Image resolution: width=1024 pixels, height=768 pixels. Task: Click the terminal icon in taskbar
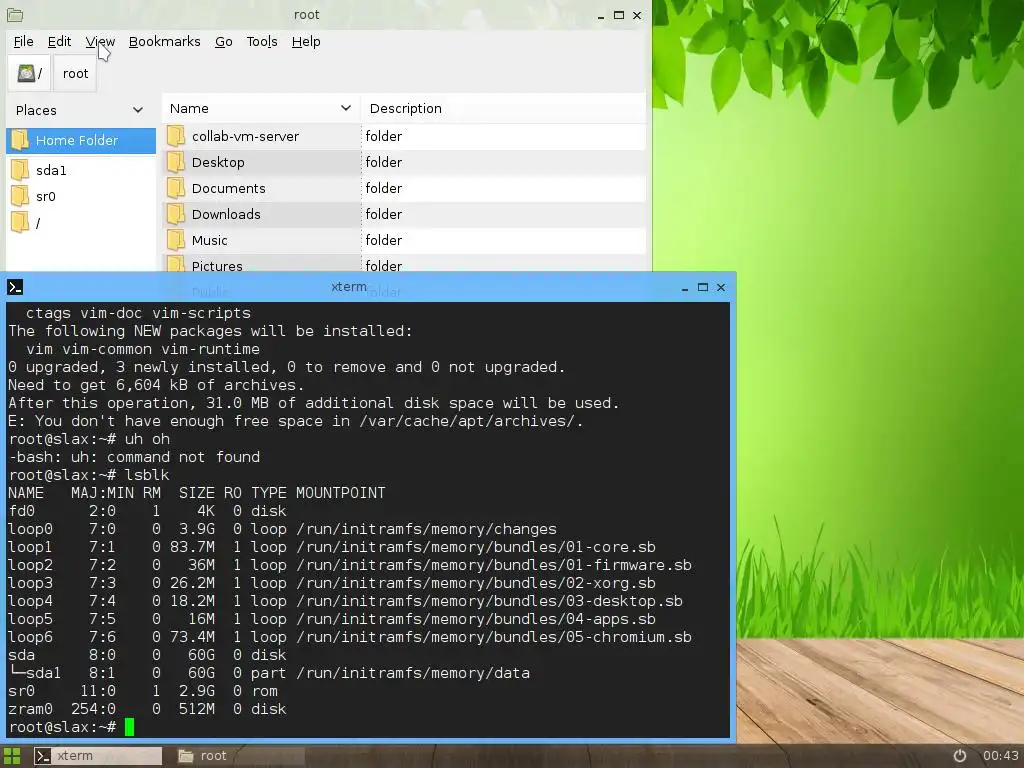43,756
